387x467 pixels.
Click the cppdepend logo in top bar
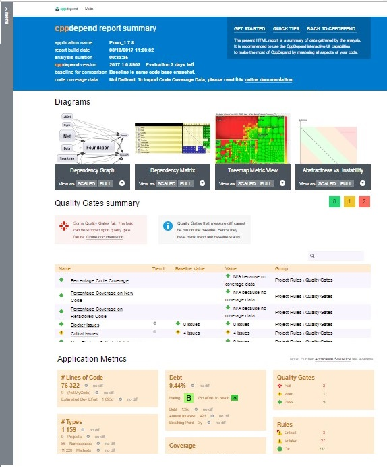tap(66, 9)
